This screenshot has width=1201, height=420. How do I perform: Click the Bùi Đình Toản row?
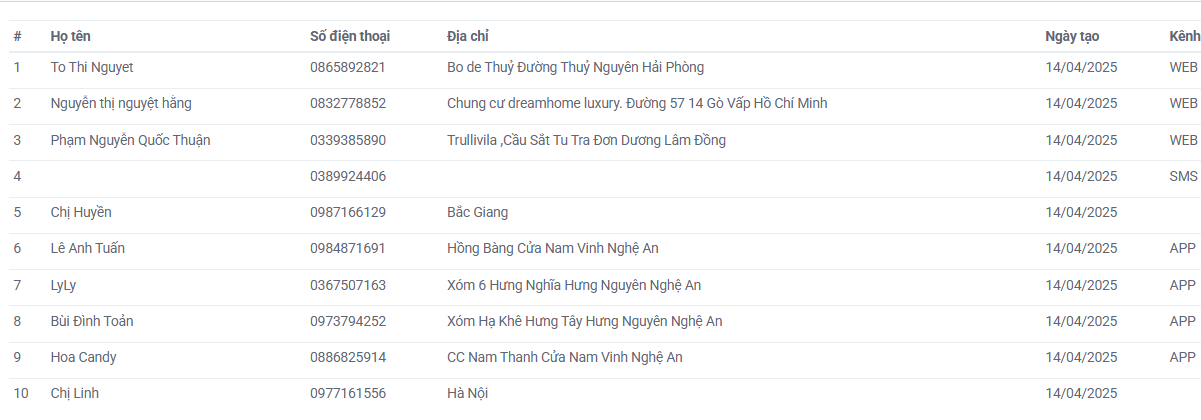pos(605,321)
